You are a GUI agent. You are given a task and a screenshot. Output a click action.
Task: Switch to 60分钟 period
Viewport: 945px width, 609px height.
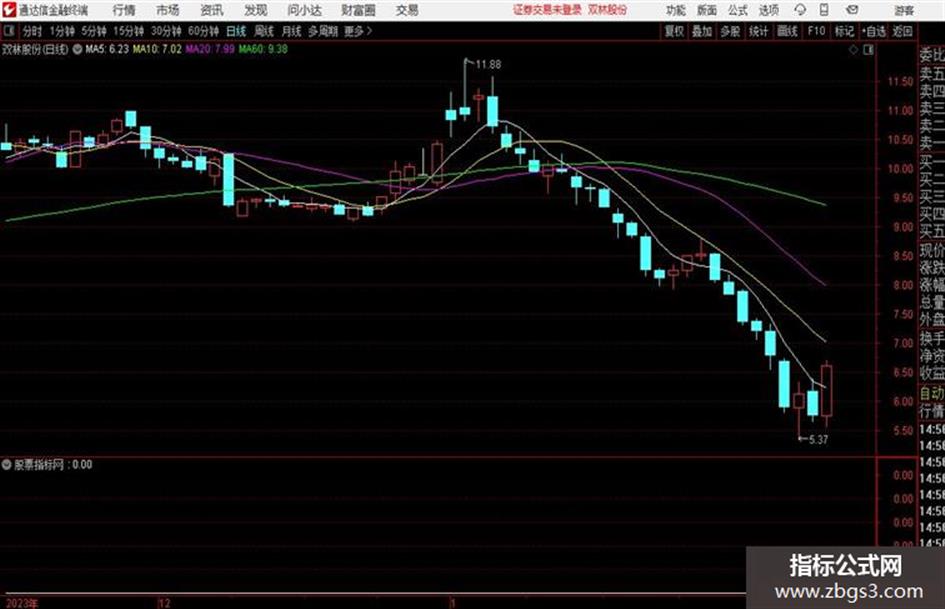click(204, 31)
